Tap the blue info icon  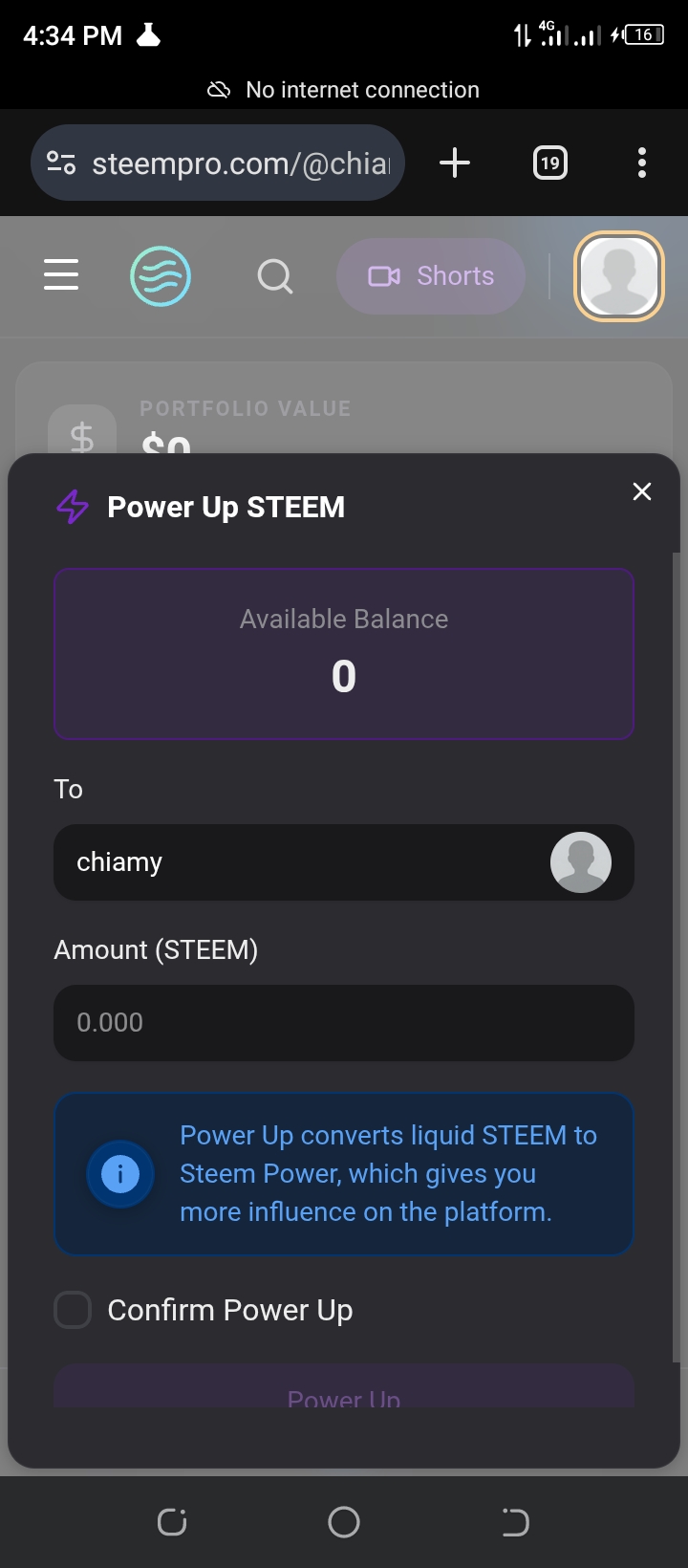(x=120, y=1174)
